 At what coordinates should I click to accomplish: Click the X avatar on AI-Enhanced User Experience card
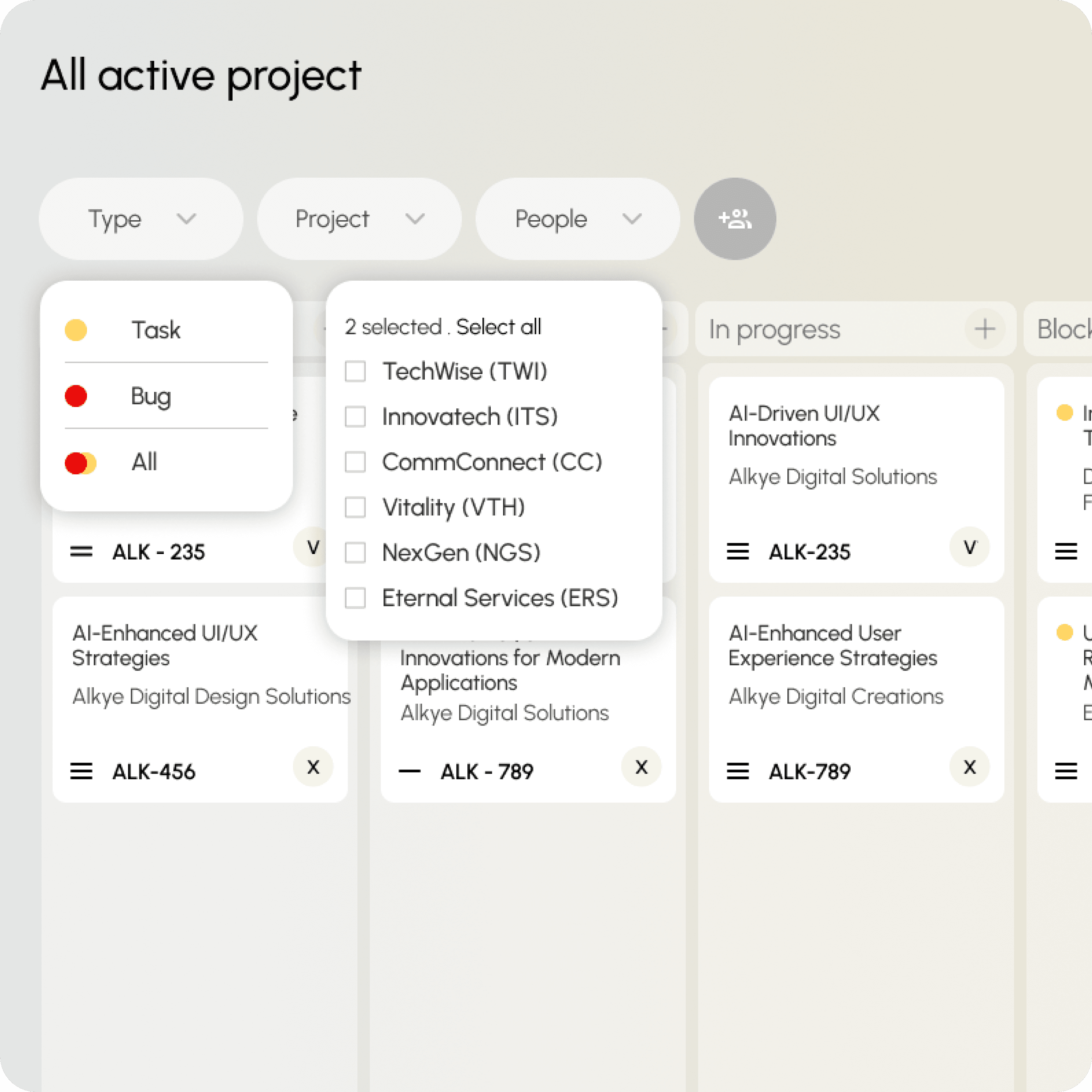[970, 767]
